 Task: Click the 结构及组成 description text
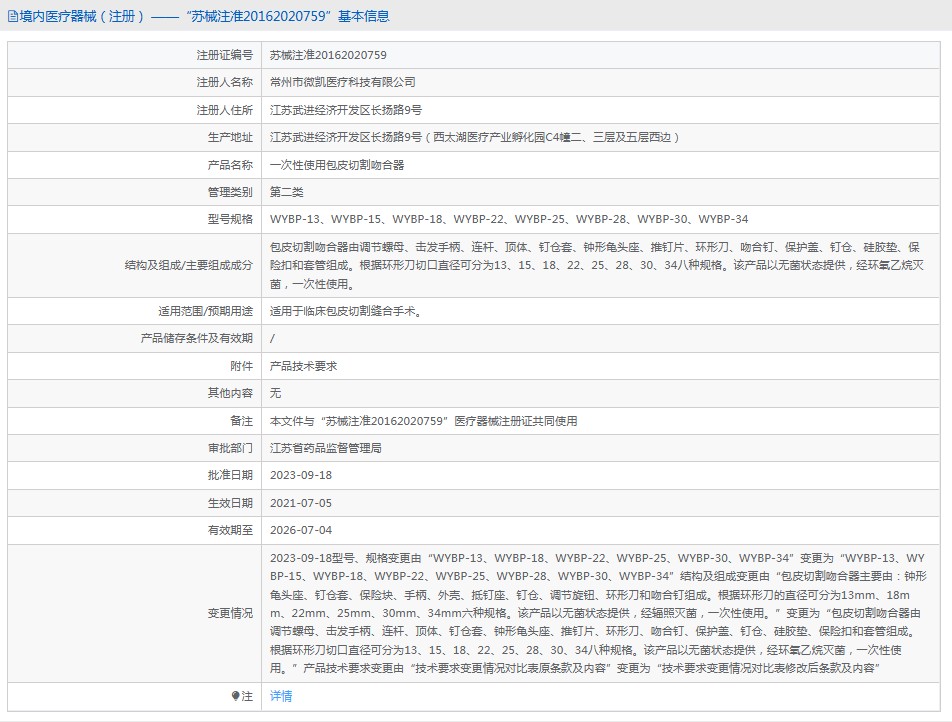pos(596,265)
